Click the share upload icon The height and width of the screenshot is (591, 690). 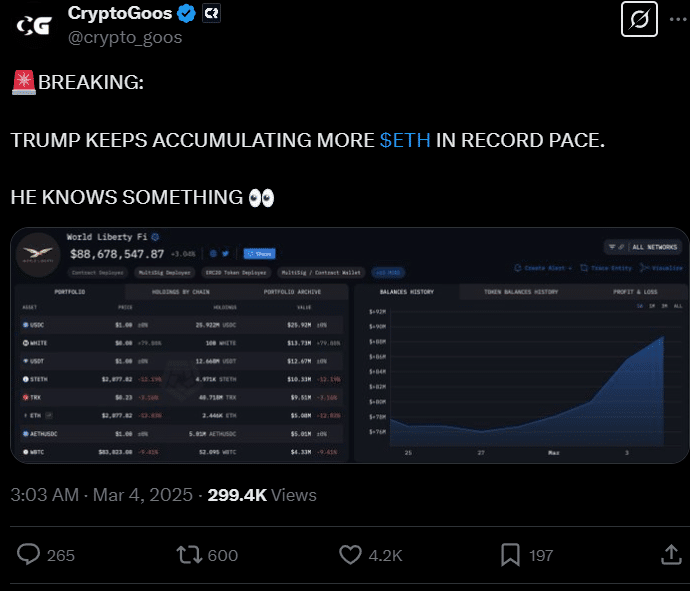point(670,554)
